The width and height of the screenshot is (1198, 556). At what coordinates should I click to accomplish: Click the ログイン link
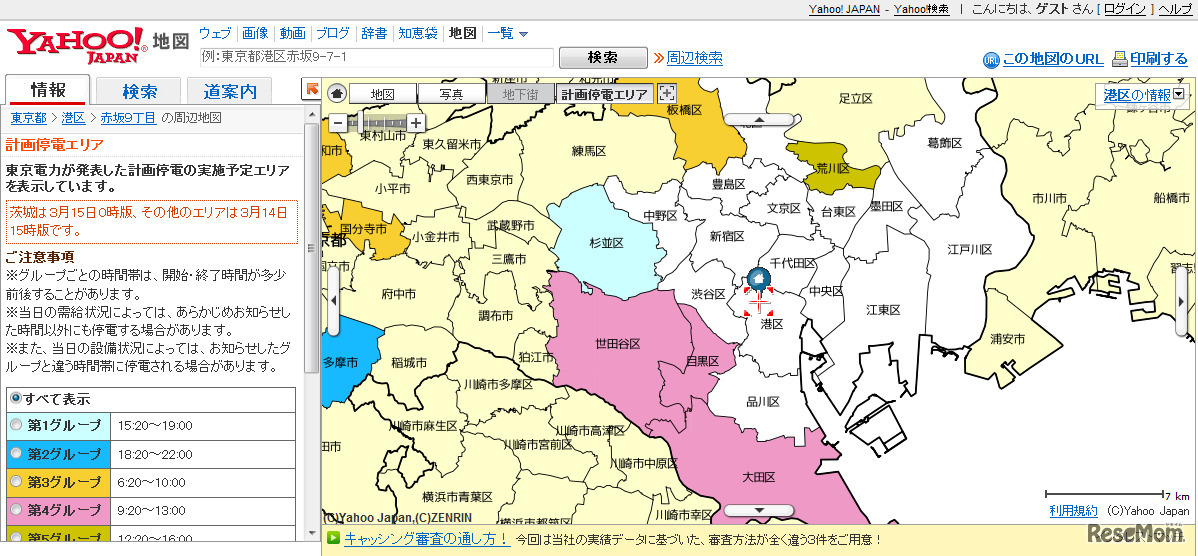(1125, 9)
